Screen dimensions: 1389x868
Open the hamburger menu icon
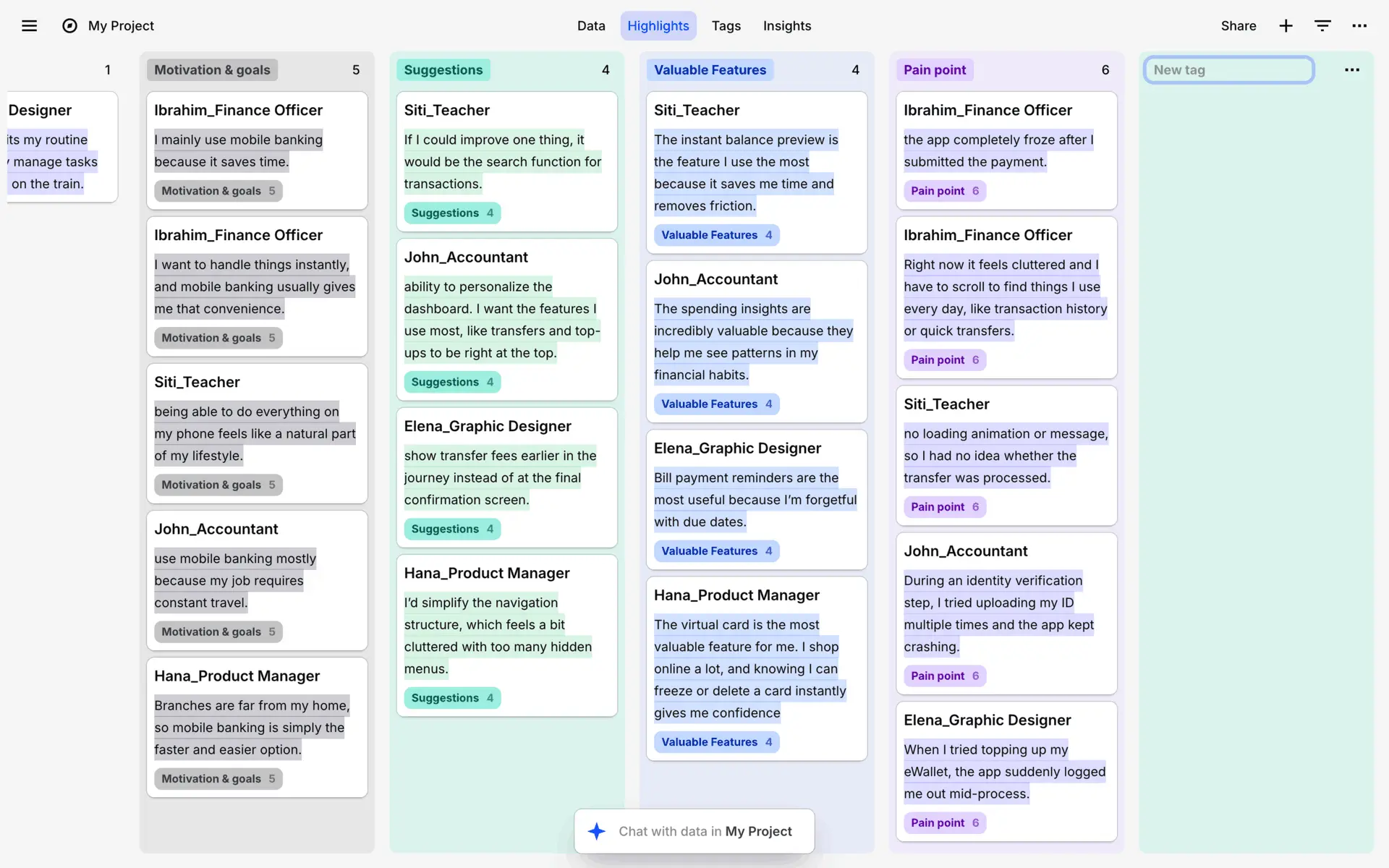29,26
